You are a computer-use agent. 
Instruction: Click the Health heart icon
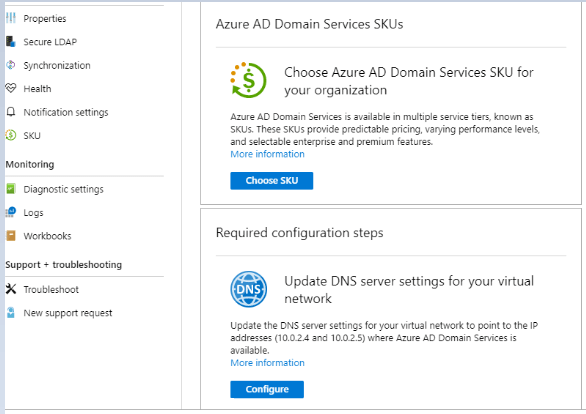(x=11, y=88)
